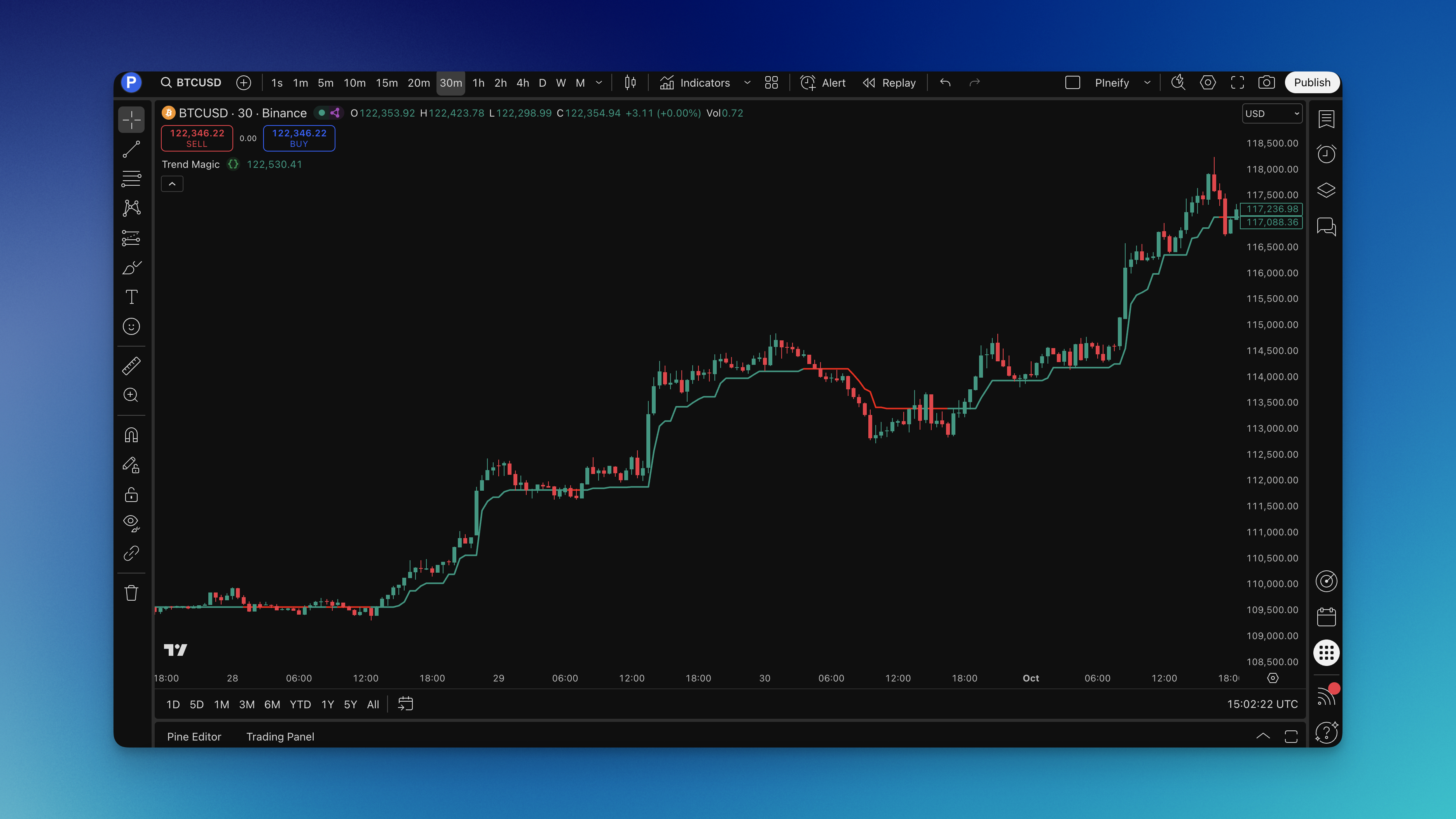Screen dimensions: 1456x819
Task: Hide all drawings with eye icon
Action: [131, 523]
